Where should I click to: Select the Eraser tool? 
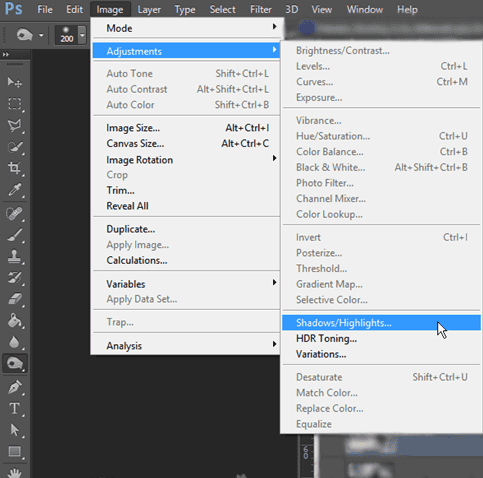coord(14,299)
